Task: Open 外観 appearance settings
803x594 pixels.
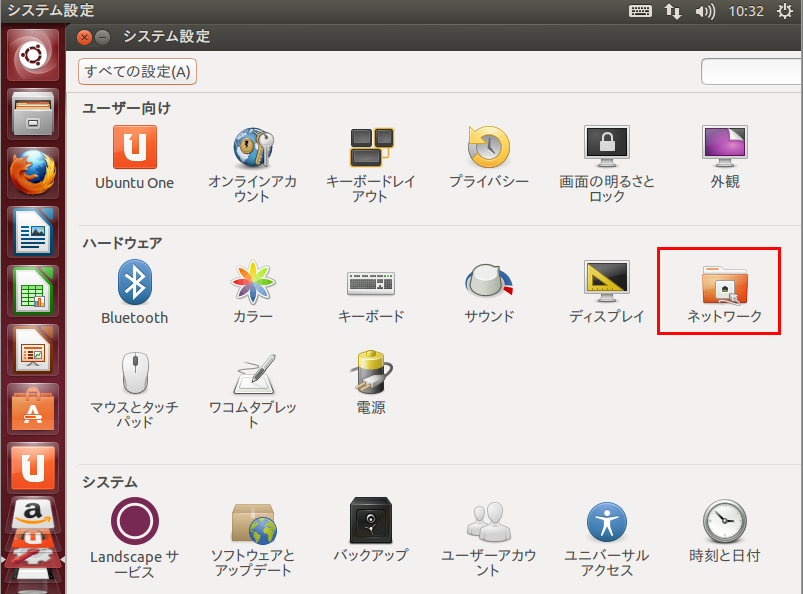Action: click(x=725, y=158)
